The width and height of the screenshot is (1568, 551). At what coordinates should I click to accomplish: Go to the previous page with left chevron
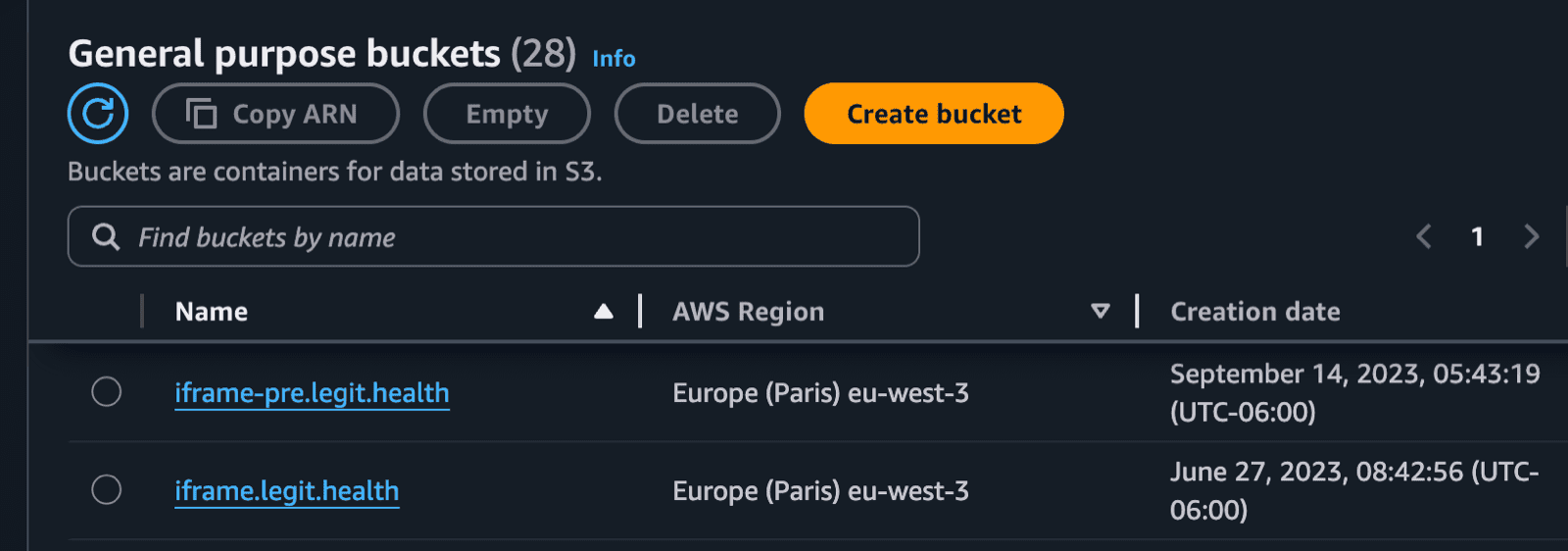1424,236
